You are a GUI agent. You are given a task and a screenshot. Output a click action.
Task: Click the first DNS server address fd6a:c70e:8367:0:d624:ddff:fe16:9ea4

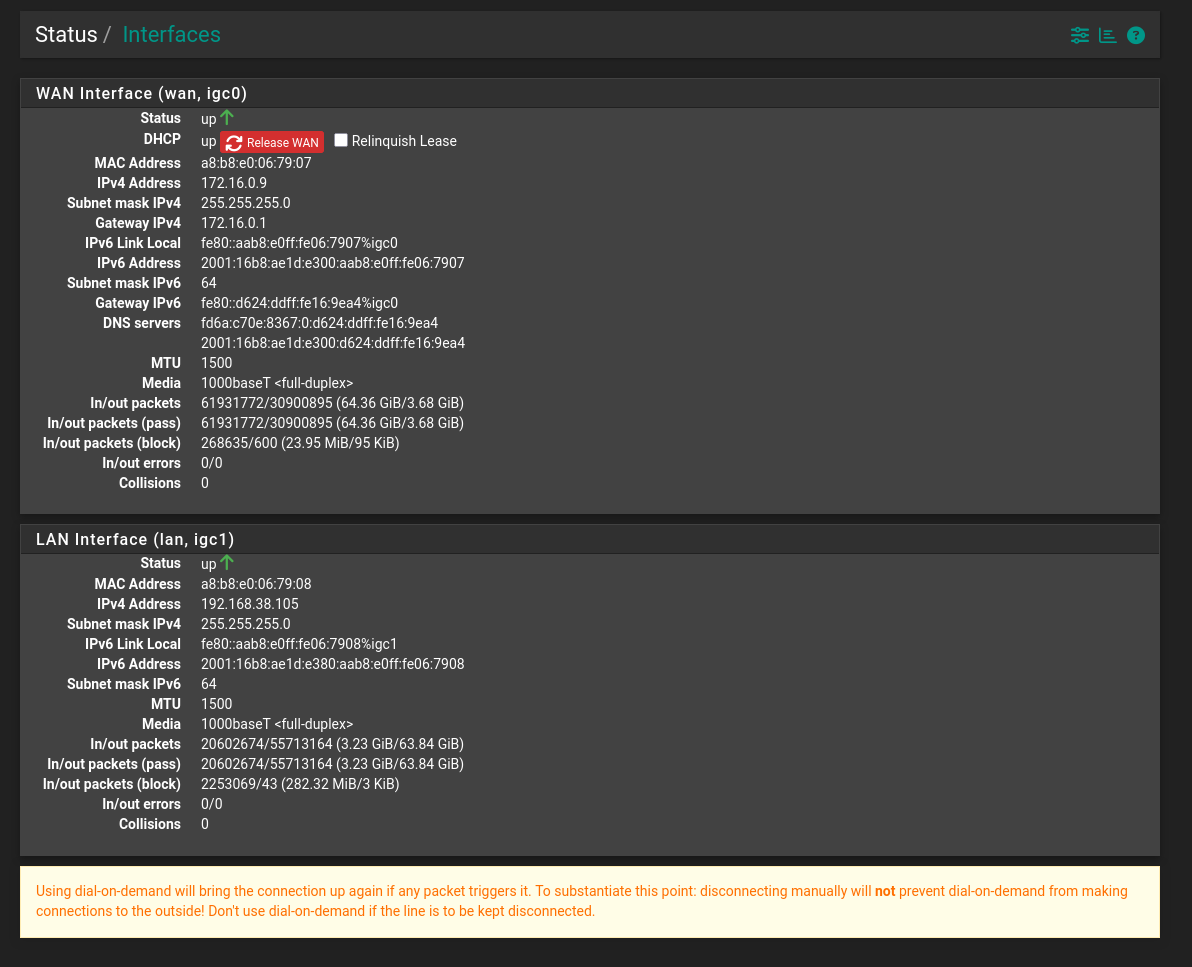(319, 323)
